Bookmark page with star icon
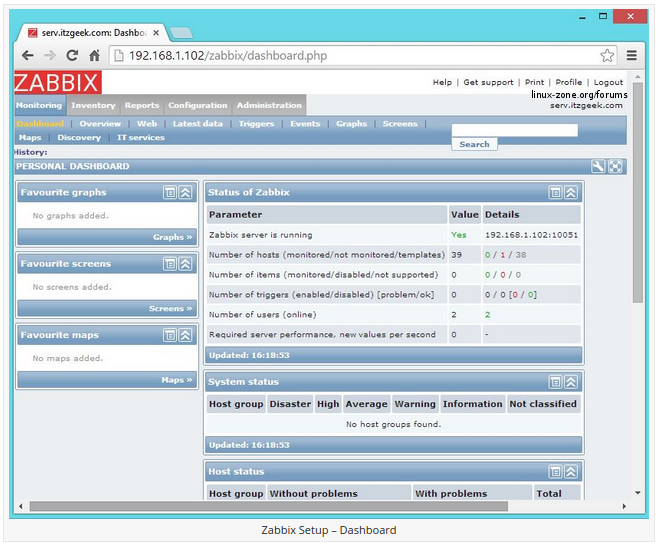Screen dimensions: 656x544 pyautogui.click(x=607, y=56)
